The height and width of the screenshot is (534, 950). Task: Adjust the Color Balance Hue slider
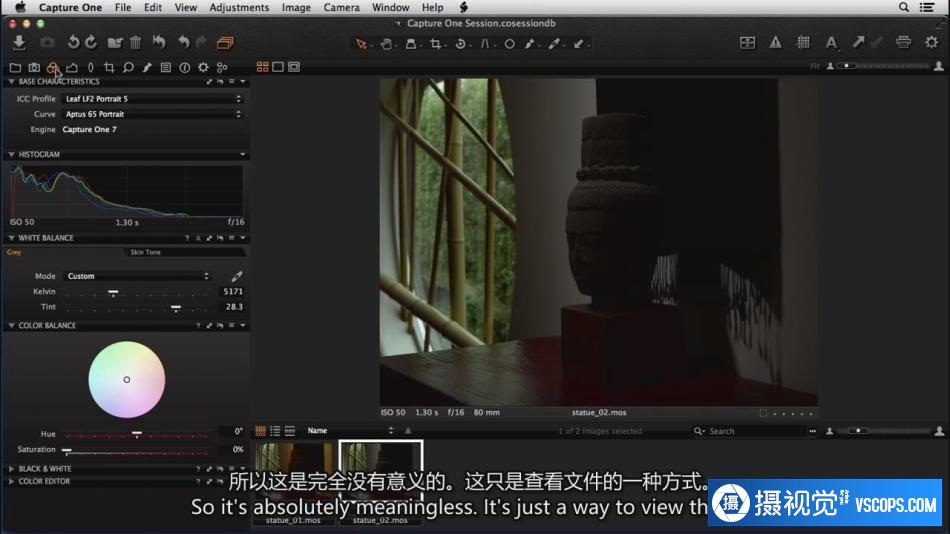pyautogui.click(x=136, y=434)
